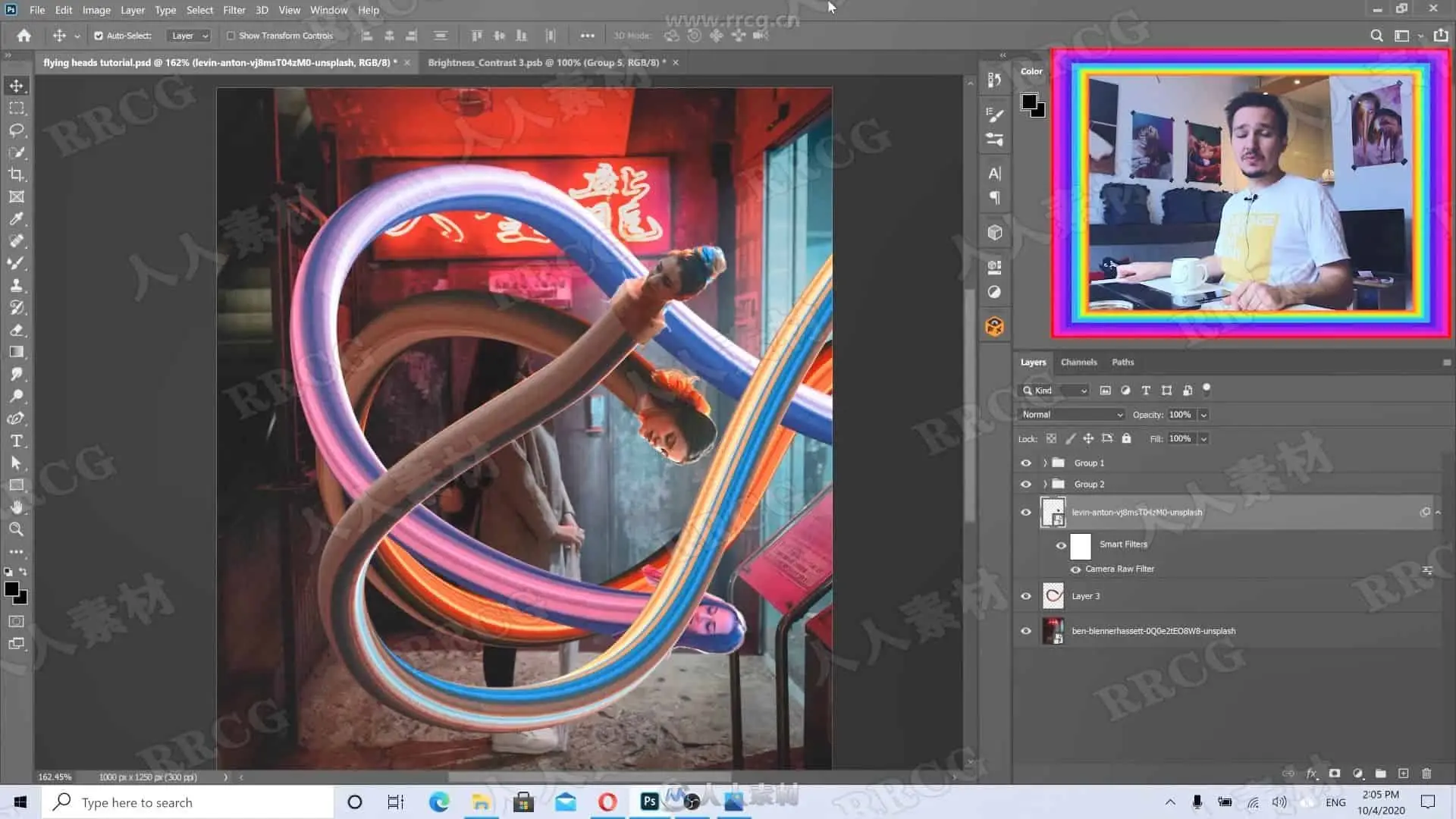
Task: Delete layer with the trash icon
Action: point(1426,773)
